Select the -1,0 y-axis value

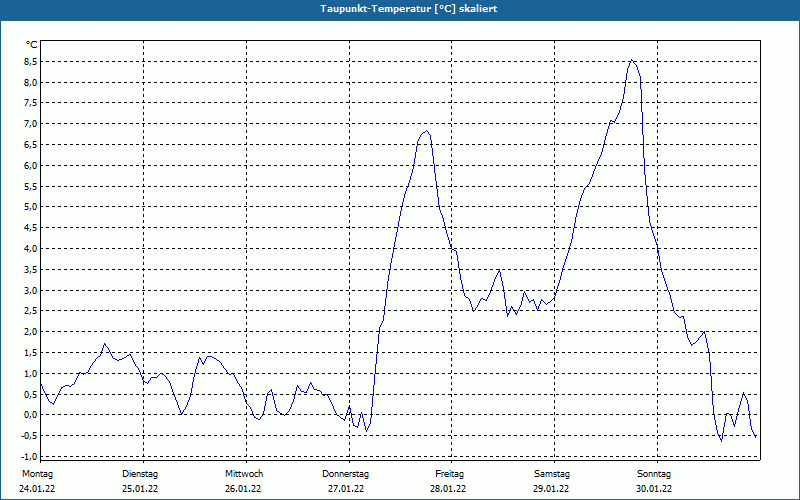(x=29, y=457)
